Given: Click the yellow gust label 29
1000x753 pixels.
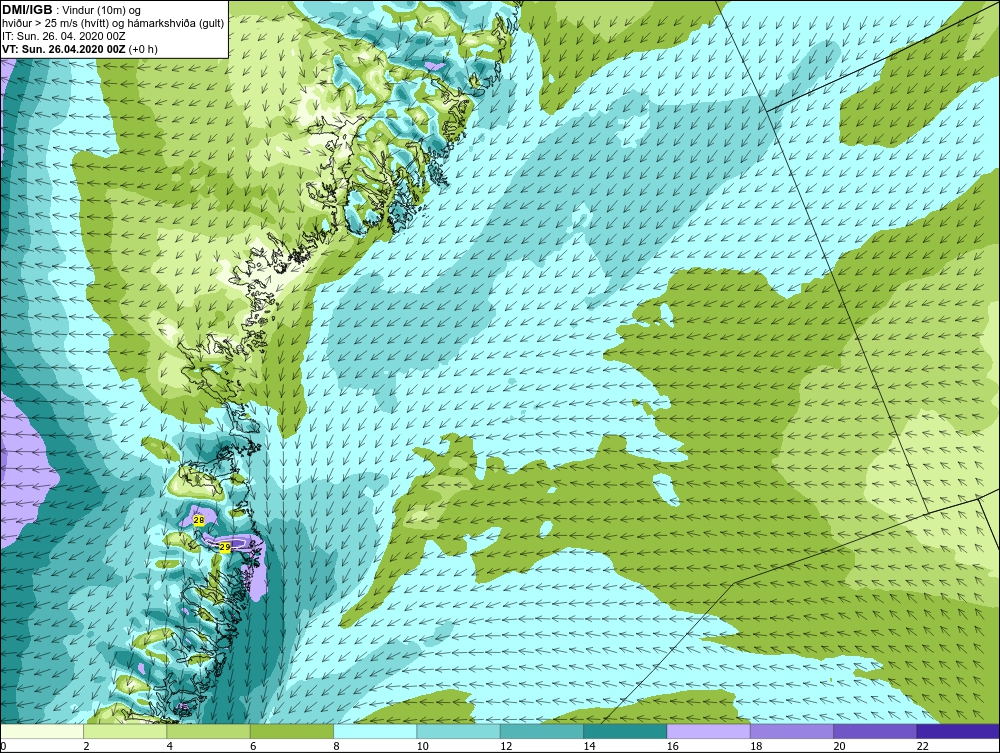Looking at the screenshot, I should [224, 547].
